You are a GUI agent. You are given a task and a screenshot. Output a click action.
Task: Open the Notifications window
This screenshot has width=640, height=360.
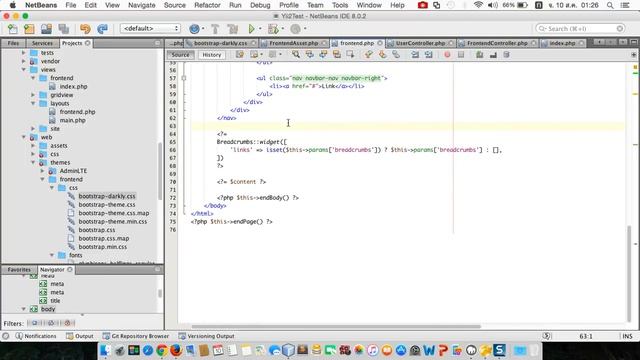[x=36, y=336]
